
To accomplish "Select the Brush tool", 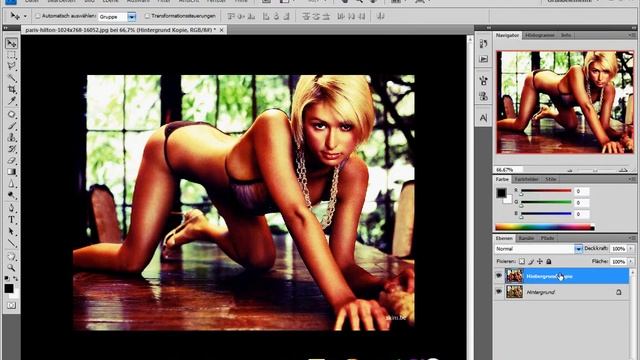I will pos(11,126).
